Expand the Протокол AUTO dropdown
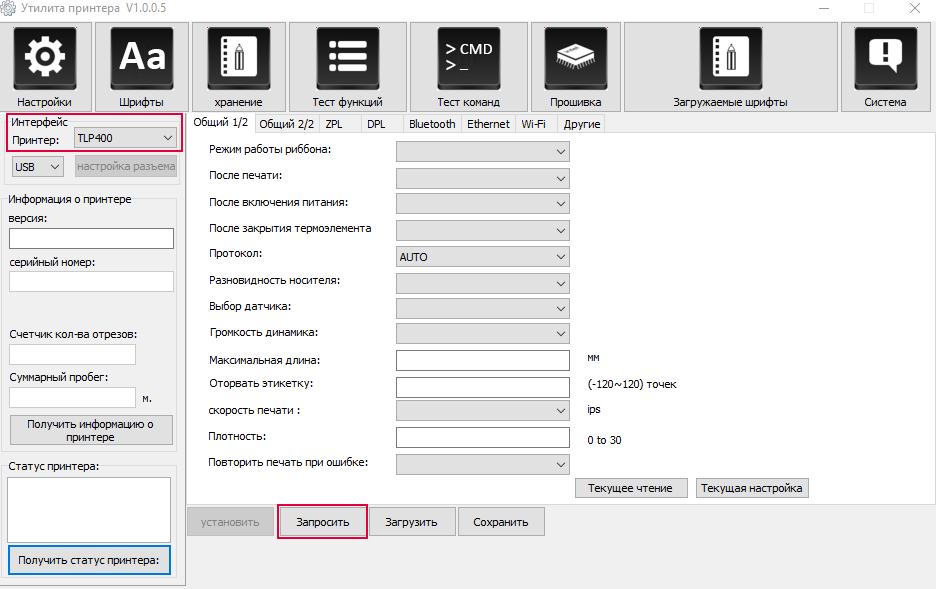Viewport: 936px width, 589px height. point(482,257)
